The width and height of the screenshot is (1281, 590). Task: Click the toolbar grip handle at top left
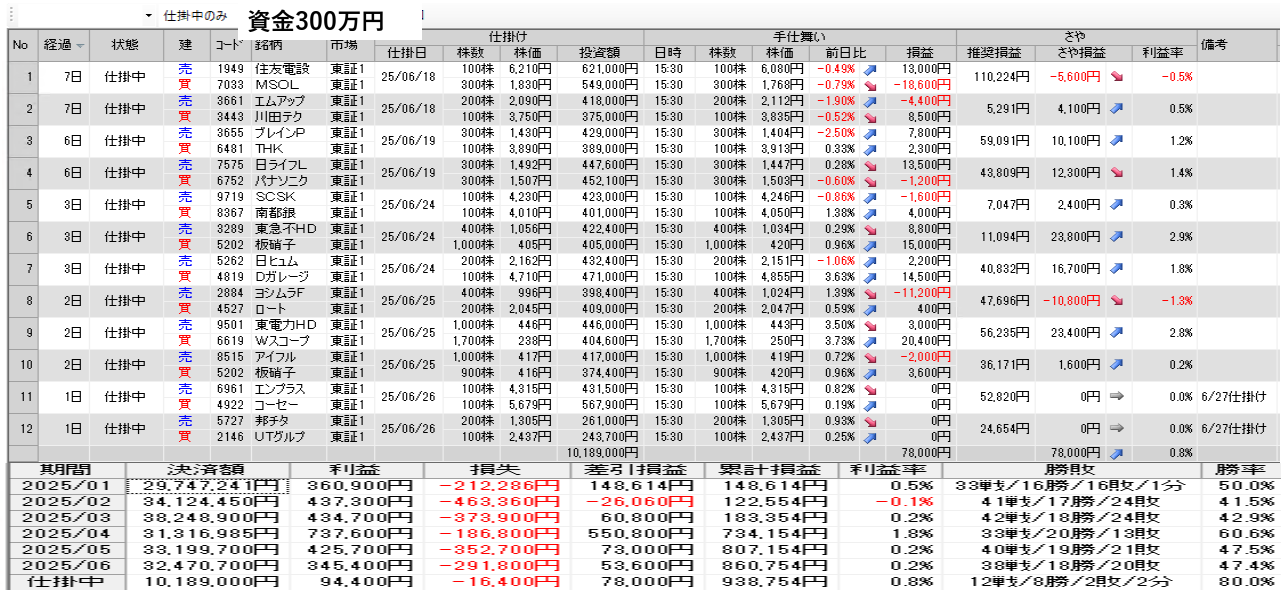pos(9,16)
